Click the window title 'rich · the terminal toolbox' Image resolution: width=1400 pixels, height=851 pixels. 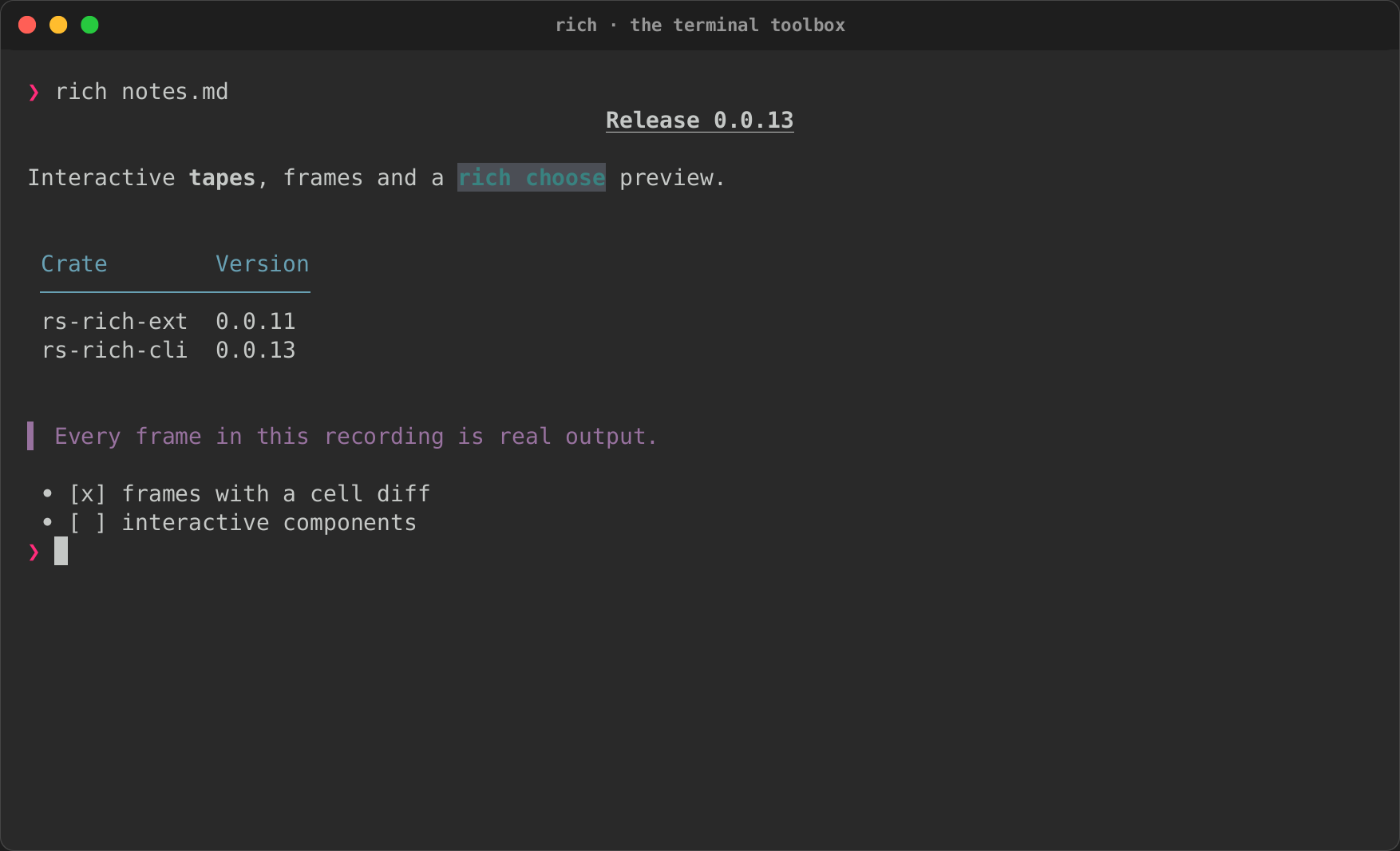click(700, 25)
